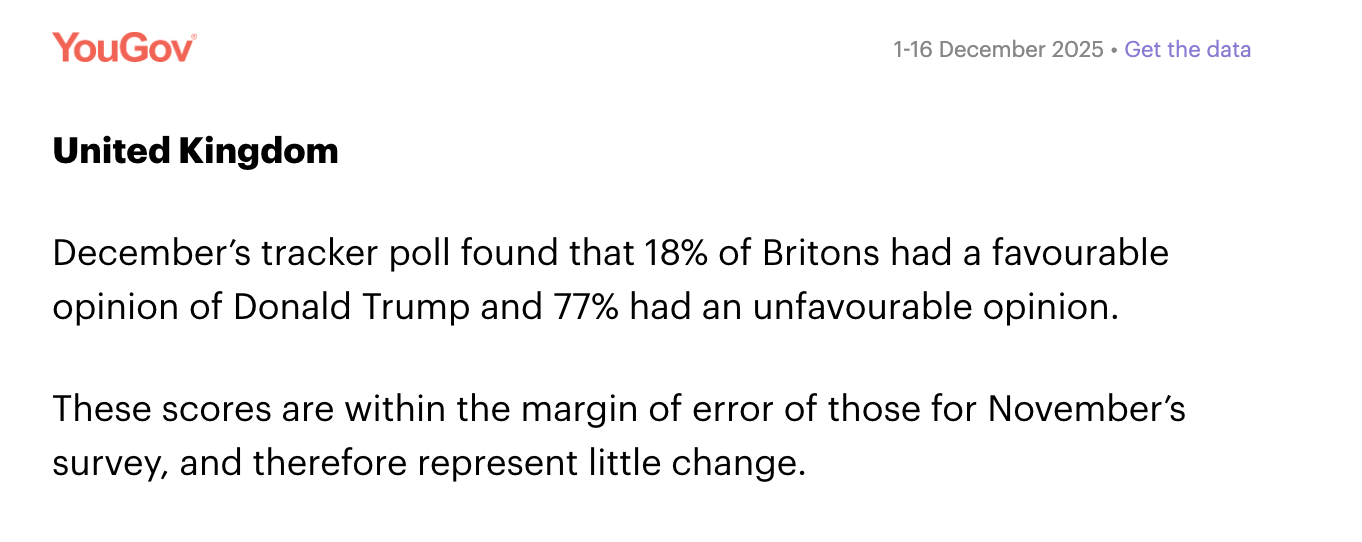Click the YouGov logo

click(122, 48)
